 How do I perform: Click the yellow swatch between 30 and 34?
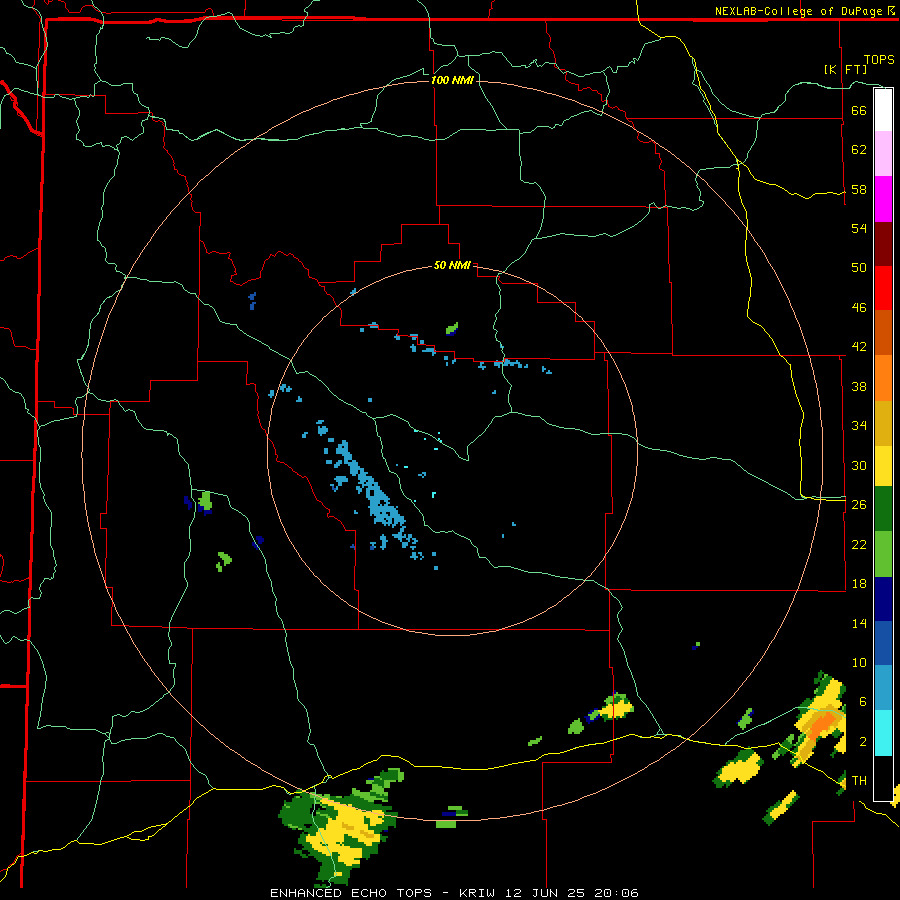pos(883,466)
